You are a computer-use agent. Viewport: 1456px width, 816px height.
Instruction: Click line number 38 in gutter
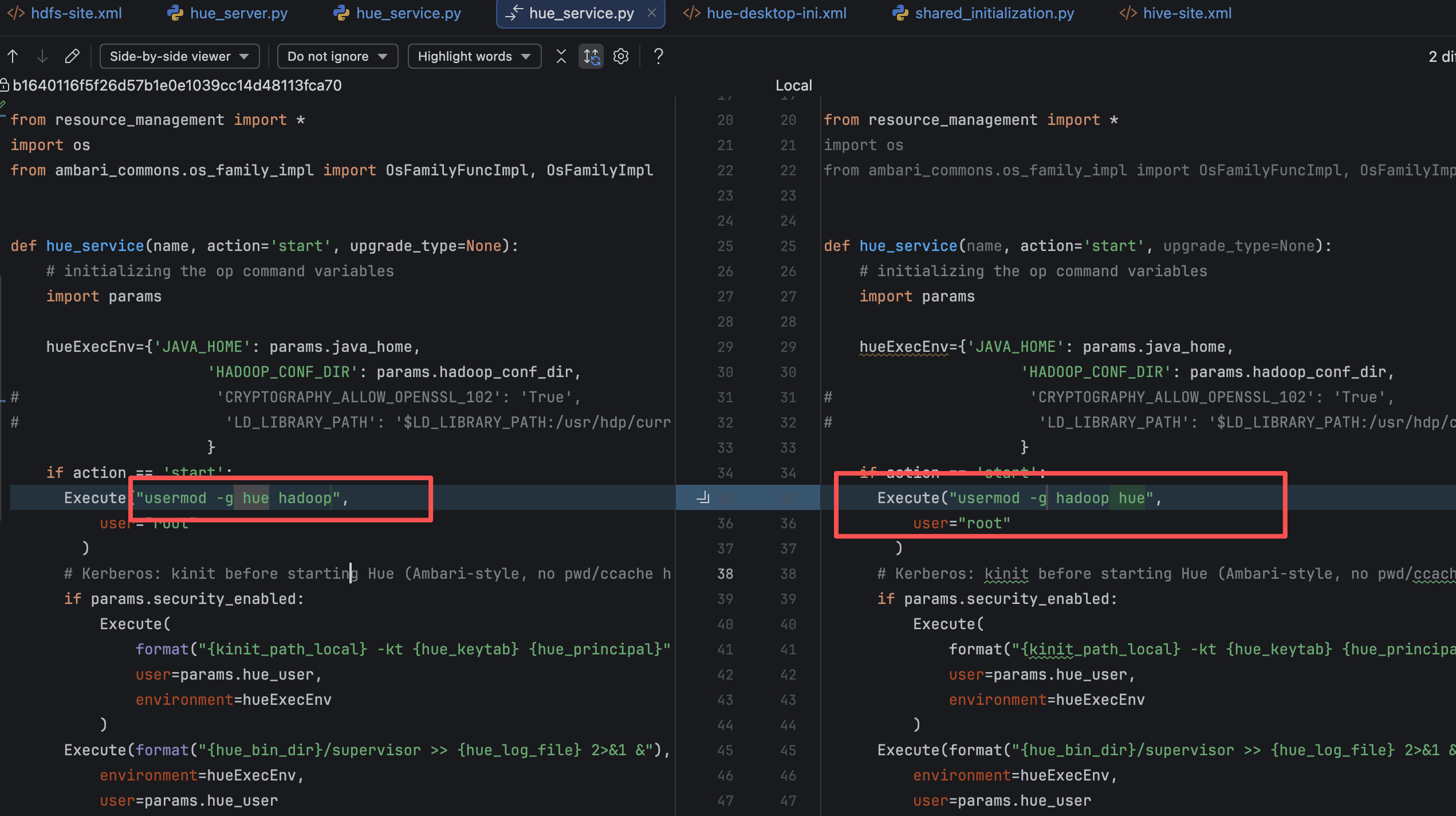point(725,574)
